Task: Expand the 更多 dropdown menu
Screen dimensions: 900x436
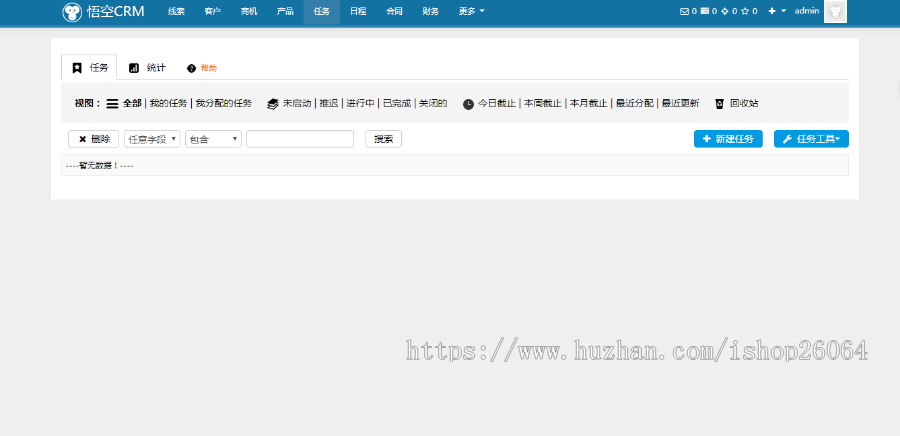Action: pos(472,11)
